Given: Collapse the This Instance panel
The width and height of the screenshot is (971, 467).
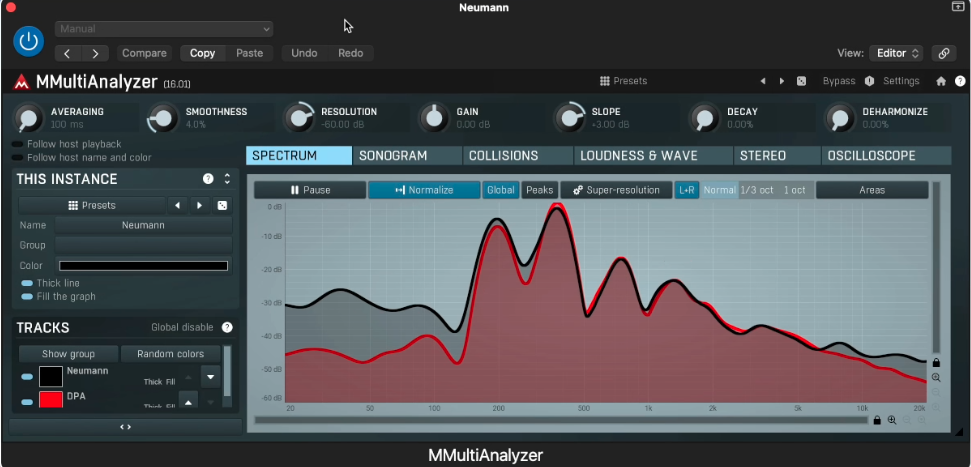Looking at the screenshot, I should pos(227,179).
